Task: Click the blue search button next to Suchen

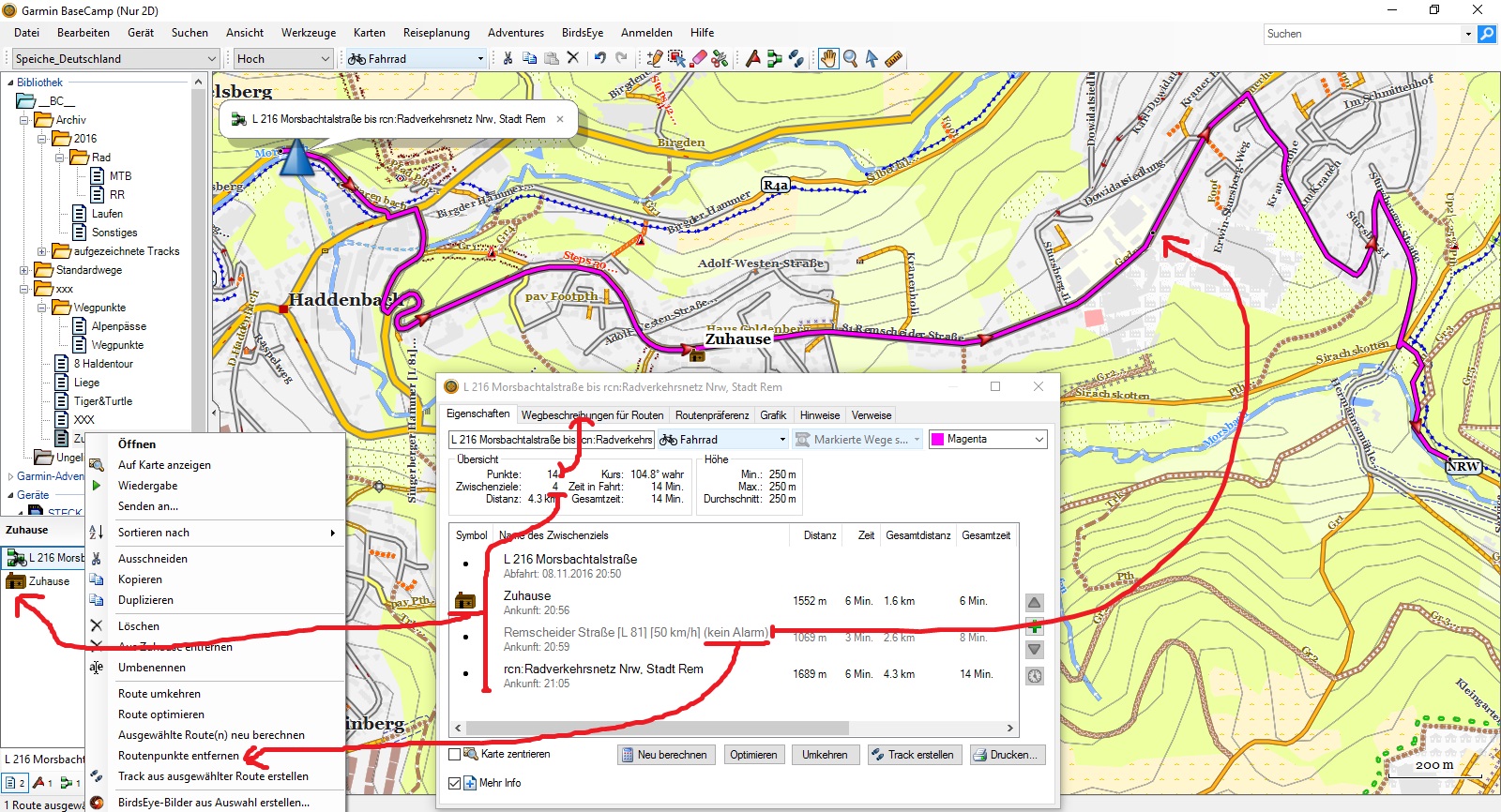Action: click(x=1487, y=34)
